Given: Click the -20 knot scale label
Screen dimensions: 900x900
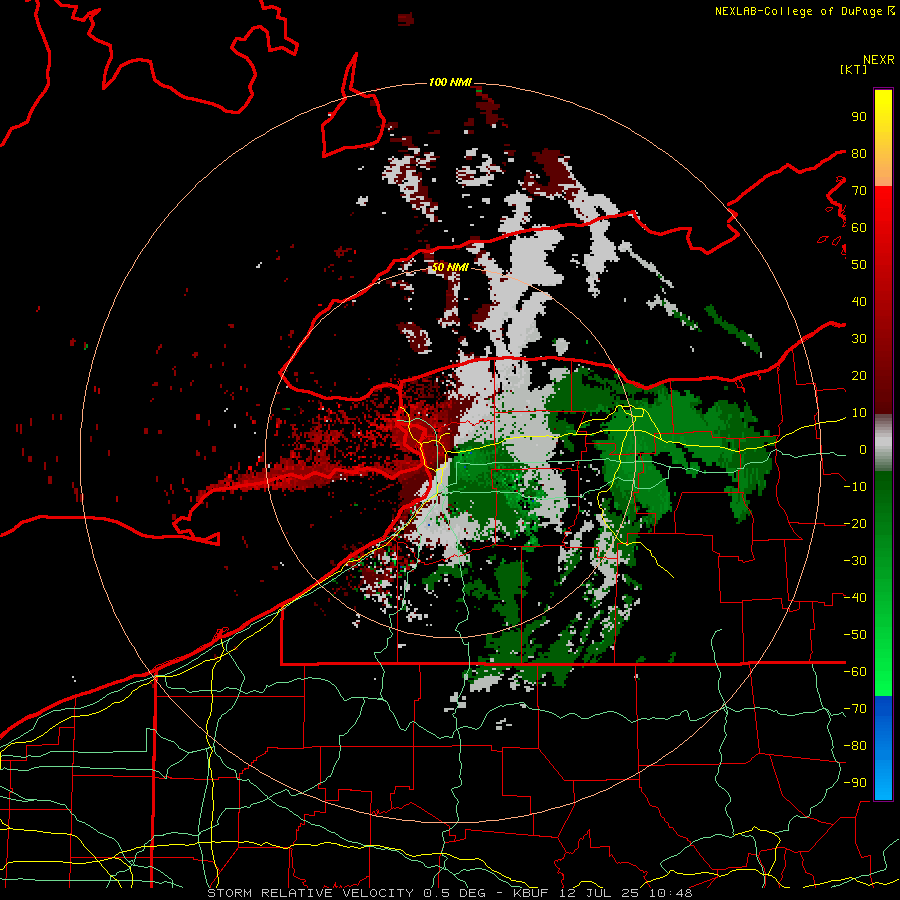Looking at the screenshot, I should pyautogui.click(x=855, y=523).
